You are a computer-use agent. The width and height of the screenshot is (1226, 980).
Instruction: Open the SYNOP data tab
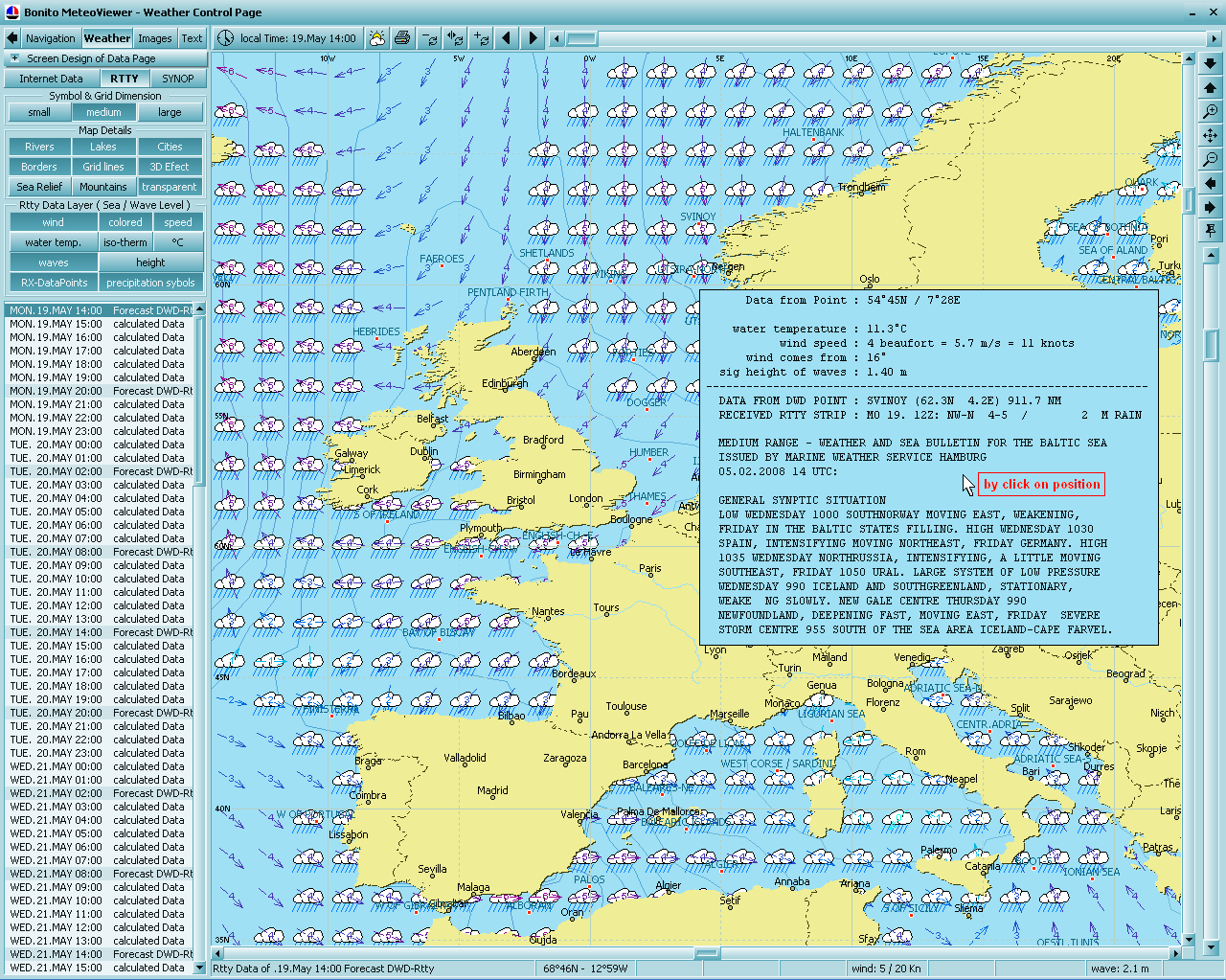click(x=177, y=79)
